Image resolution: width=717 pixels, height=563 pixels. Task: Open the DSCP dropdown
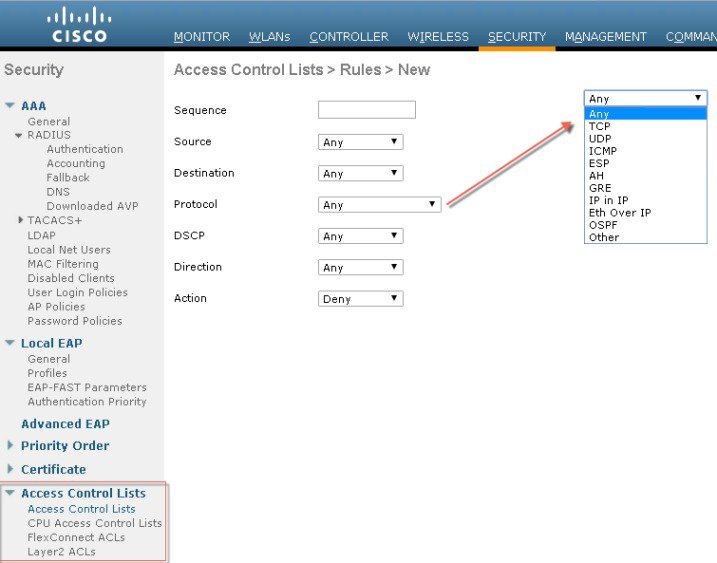coord(360,236)
